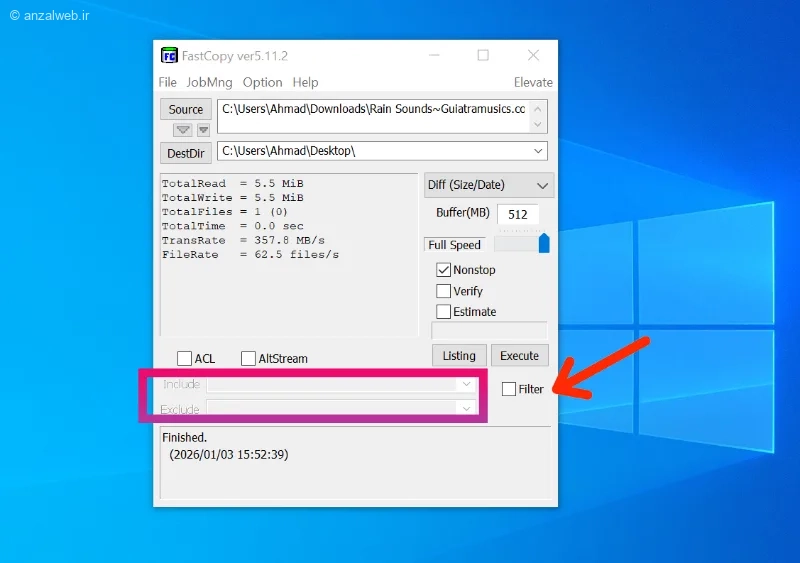Expand the Diff (Size/Date) mode dropdown
The image size is (800, 563).
pos(542,186)
